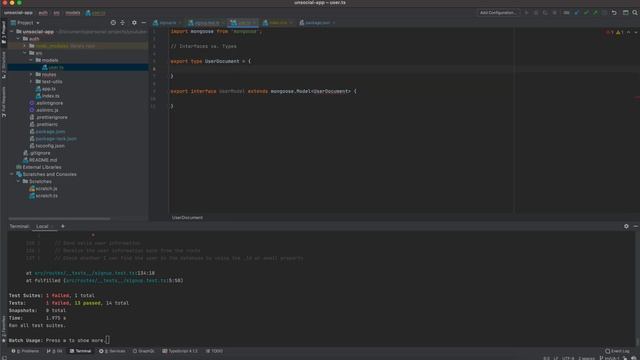Select user.ts in the project tree
640x360 pixels.
click(52, 67)
